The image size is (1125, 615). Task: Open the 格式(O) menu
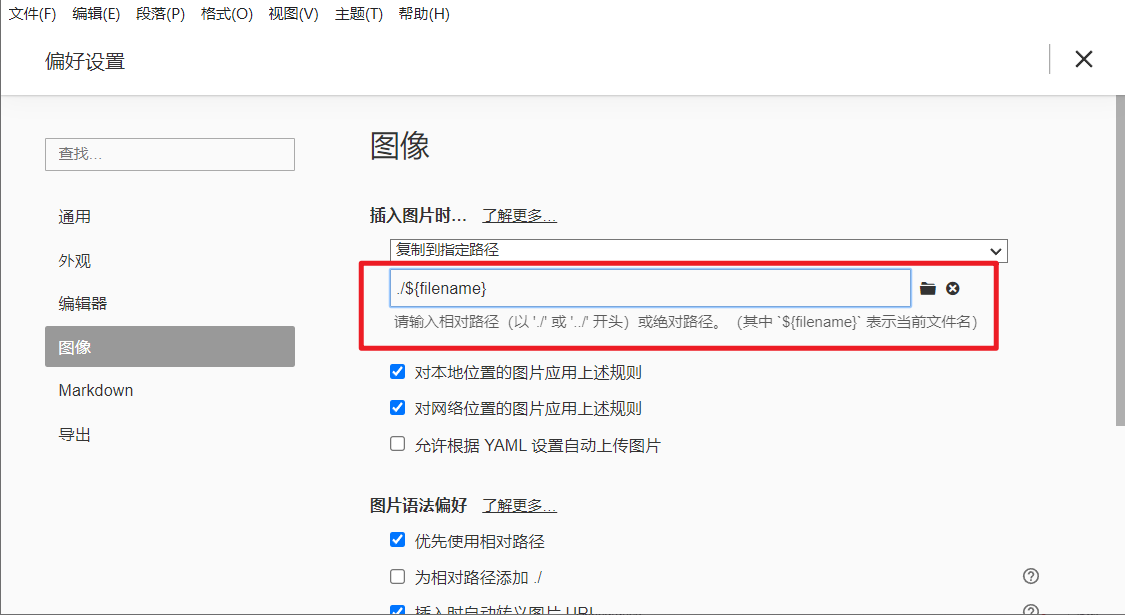coord(226,14)
